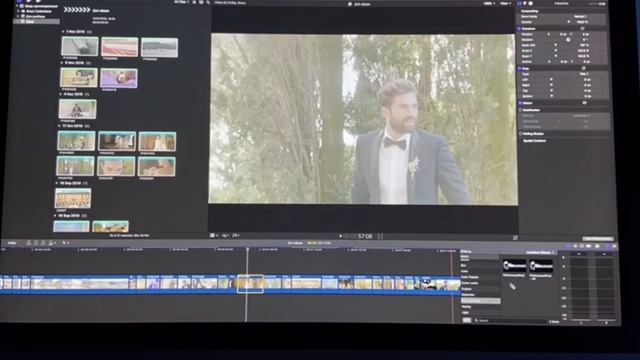The height and width of the screenshot is (360, 640).
Task: Enable the Stabilization checkbox in inspector
Action: [520, 110]
